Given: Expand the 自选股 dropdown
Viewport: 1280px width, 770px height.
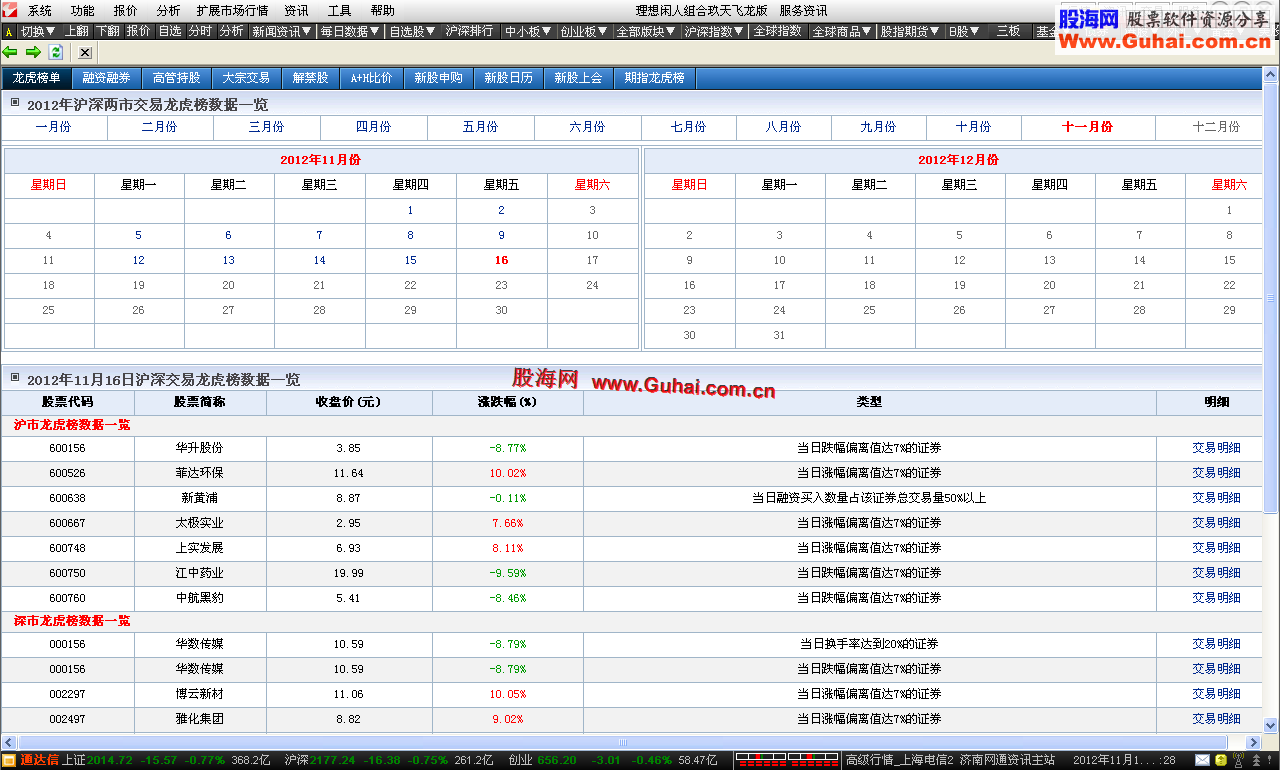Looking at the screenshot, I should point(413,32).
